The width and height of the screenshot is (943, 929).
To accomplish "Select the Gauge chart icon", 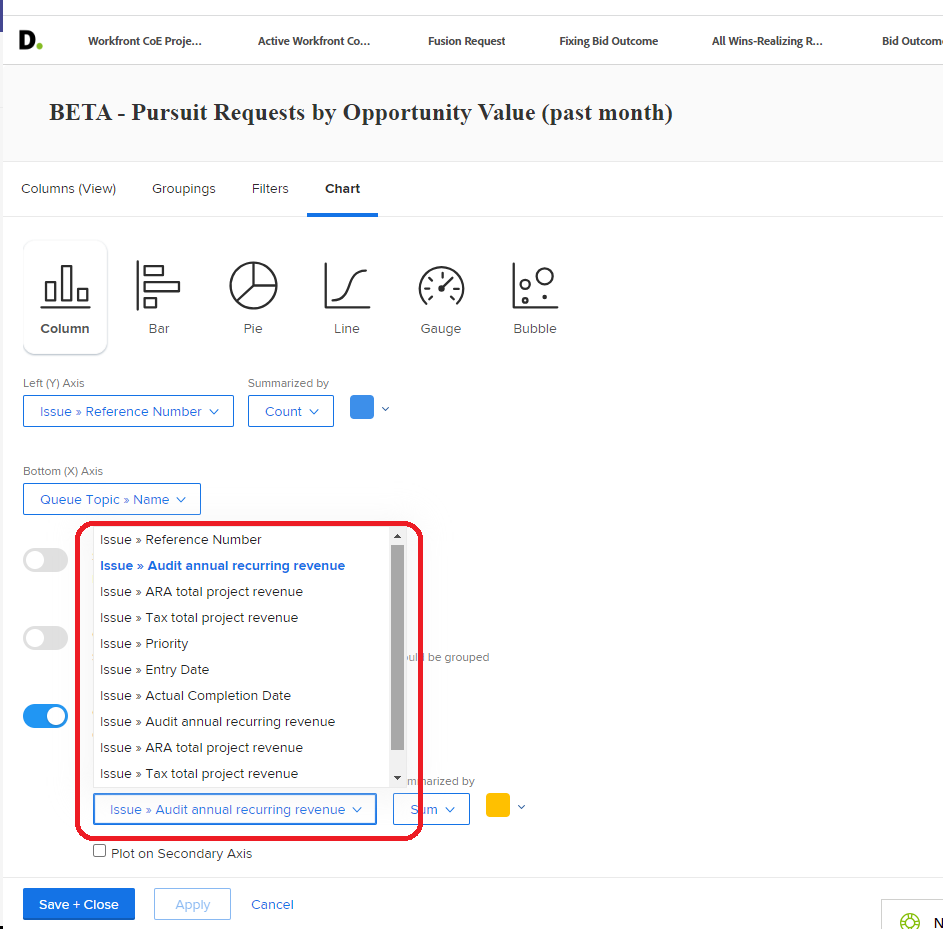I will 441,287.
